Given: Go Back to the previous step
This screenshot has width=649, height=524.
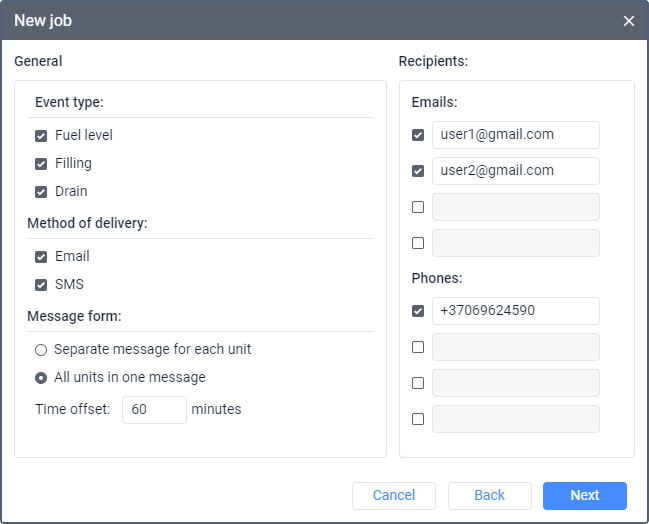Looking at the screenshot, I should coord(490,495).
